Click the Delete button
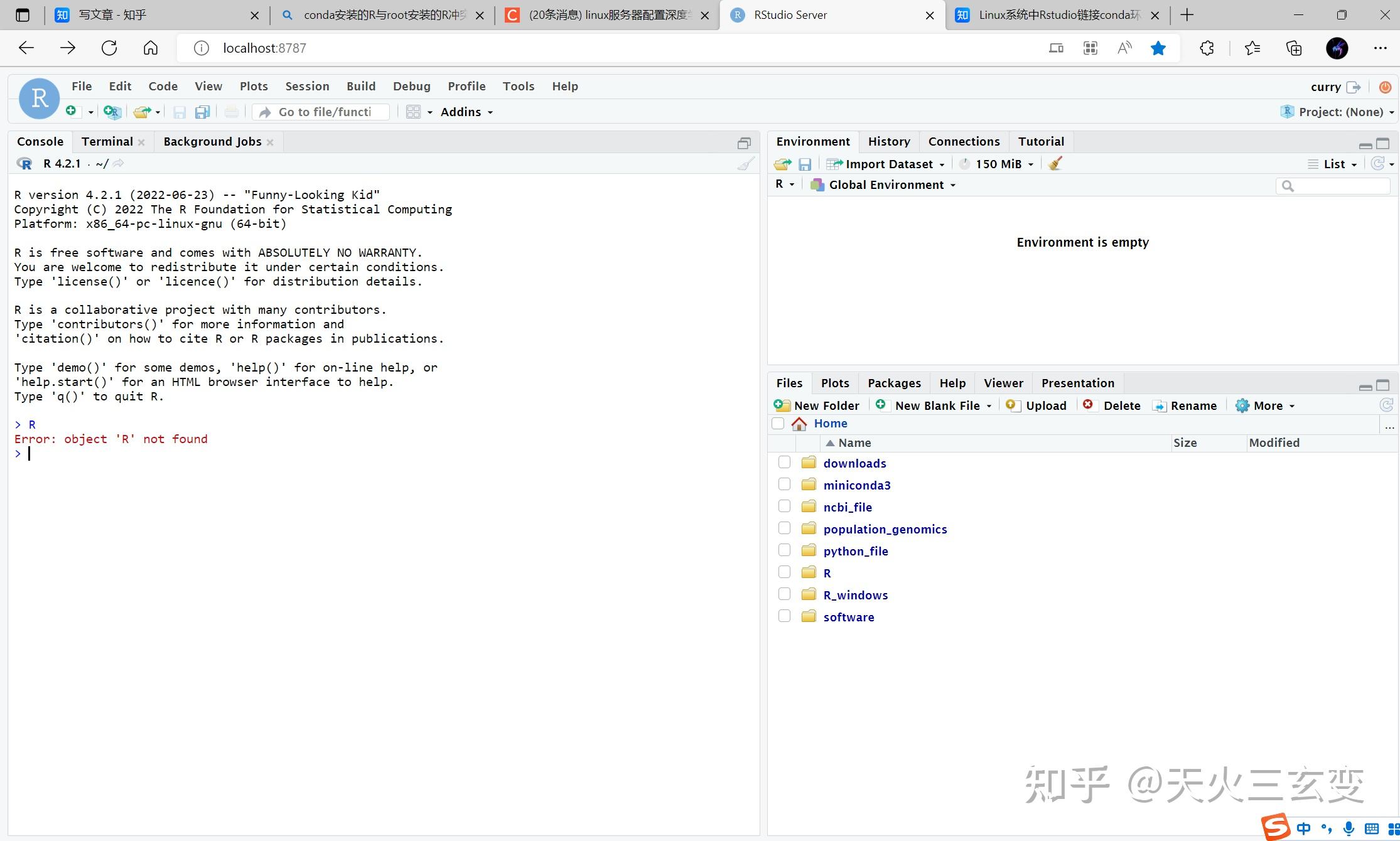 tap(1112, 405)
